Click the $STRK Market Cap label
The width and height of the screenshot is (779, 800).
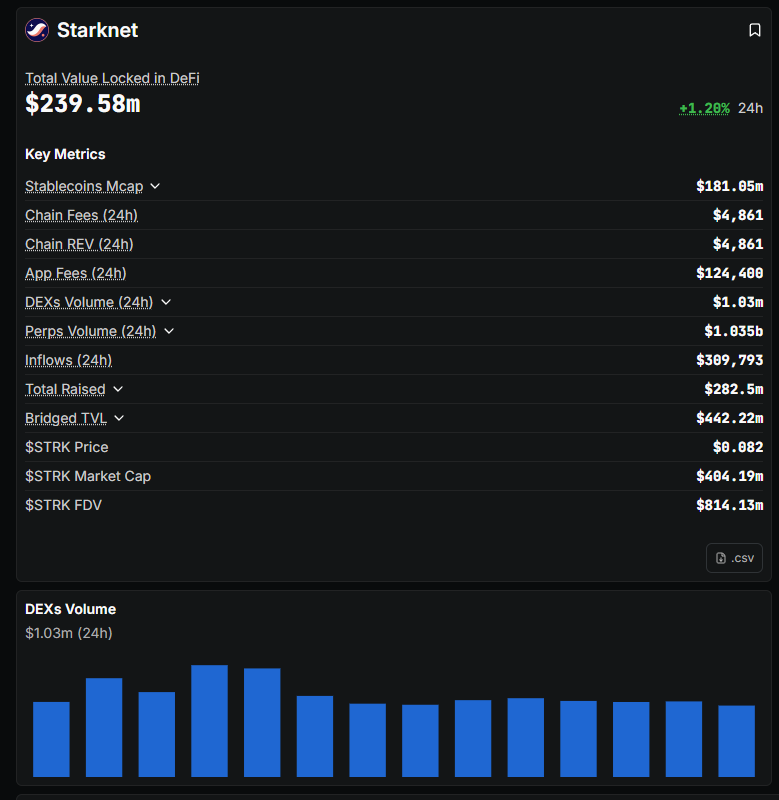click(88, 477)
